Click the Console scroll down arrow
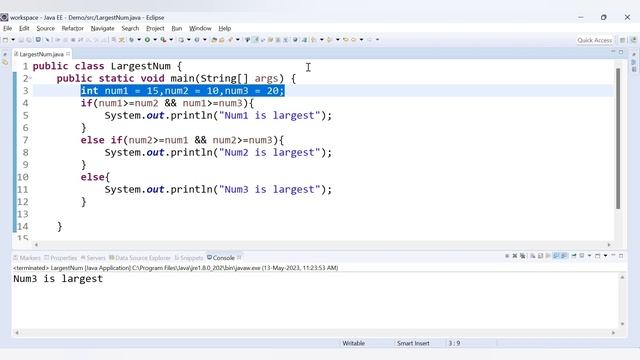Viewport: 640px width, 360px height. [622, 324]
